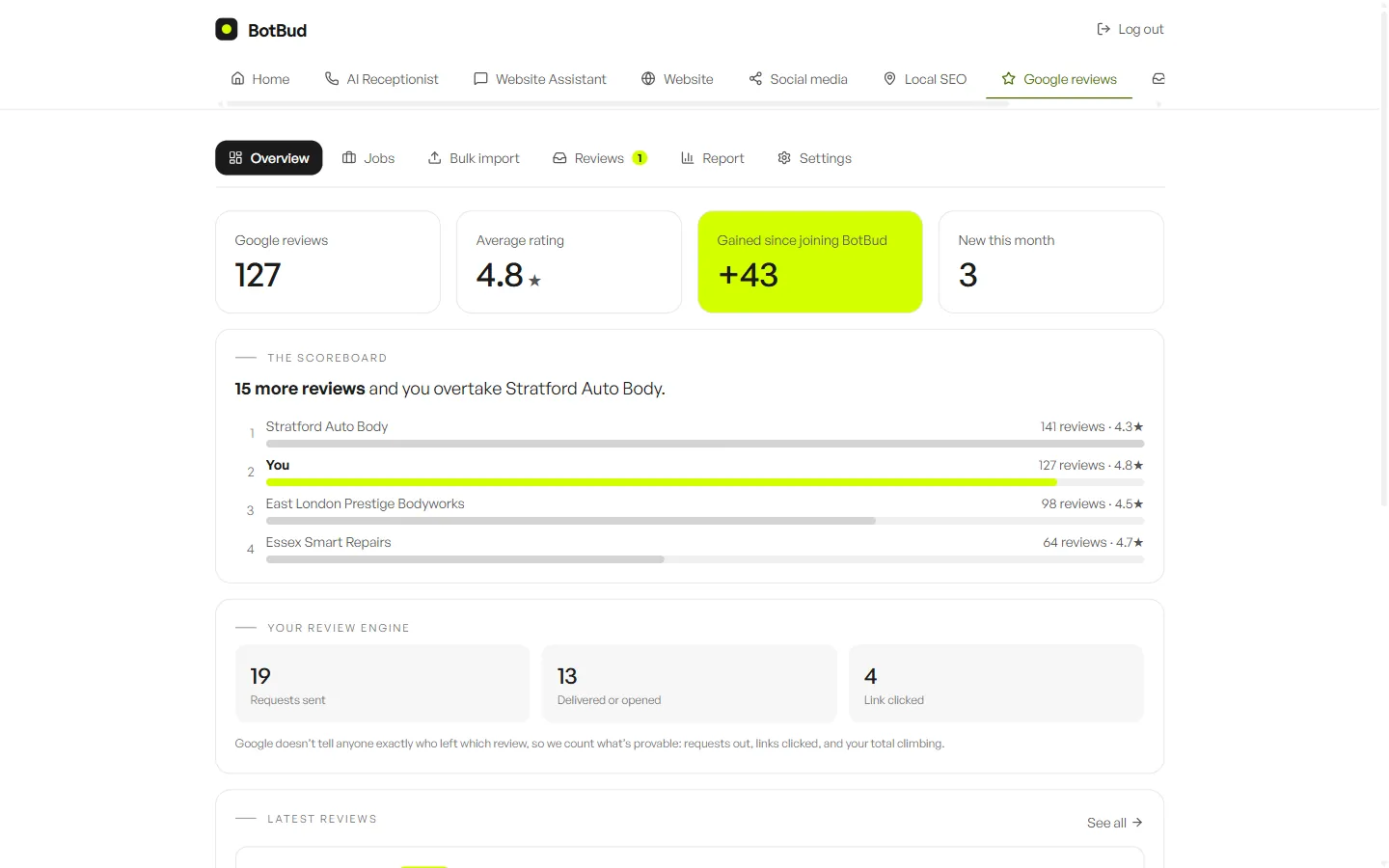1389x868 pixels.
Task: Click the BotBud logo icon
Action: click(227, 29)
